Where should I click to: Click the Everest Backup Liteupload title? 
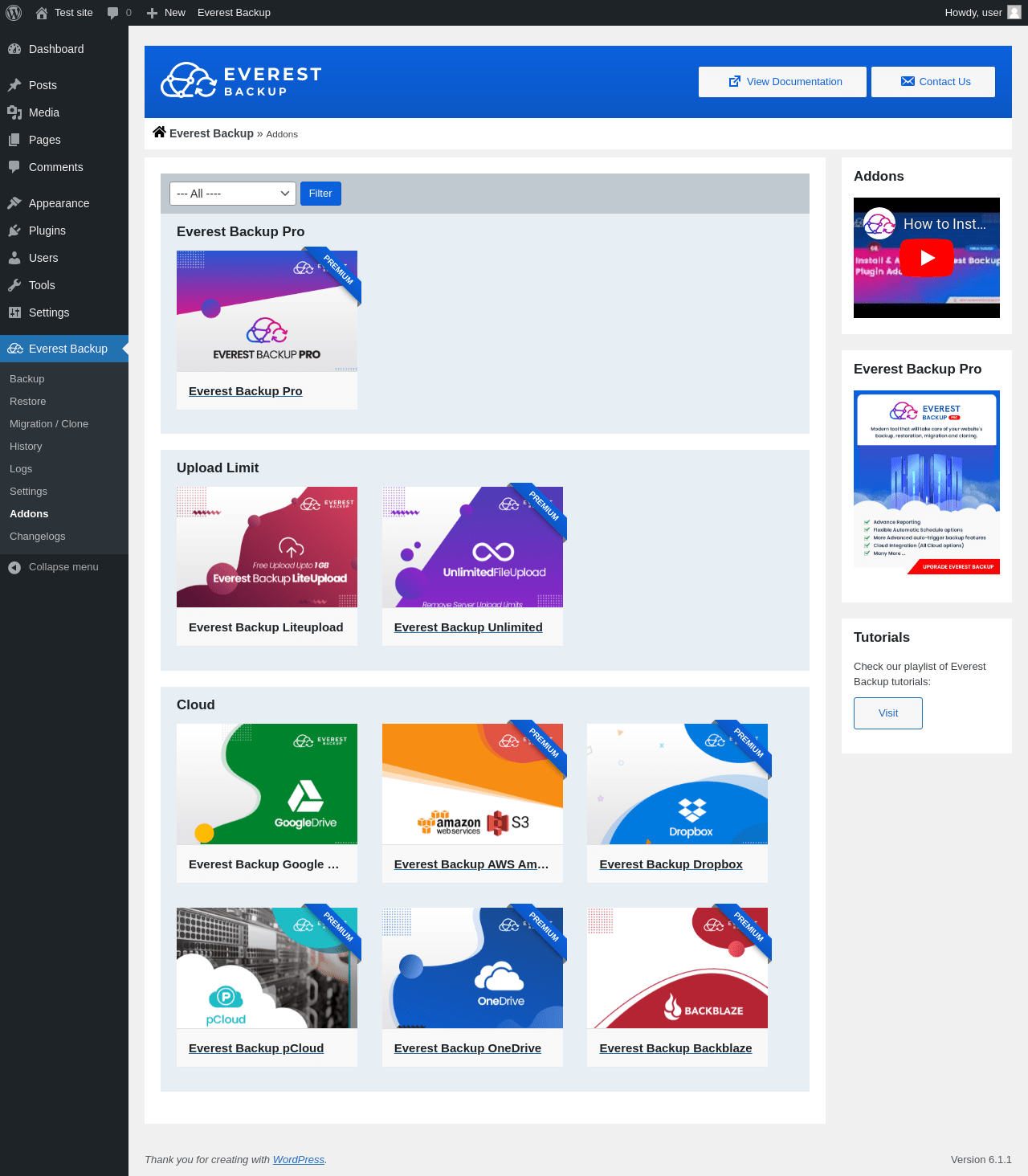coord(266,627)
